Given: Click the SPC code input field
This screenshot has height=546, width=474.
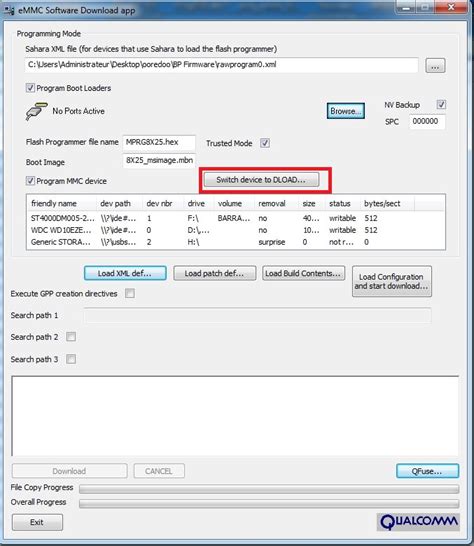Looking at the screenshot, I should (427, 122).
